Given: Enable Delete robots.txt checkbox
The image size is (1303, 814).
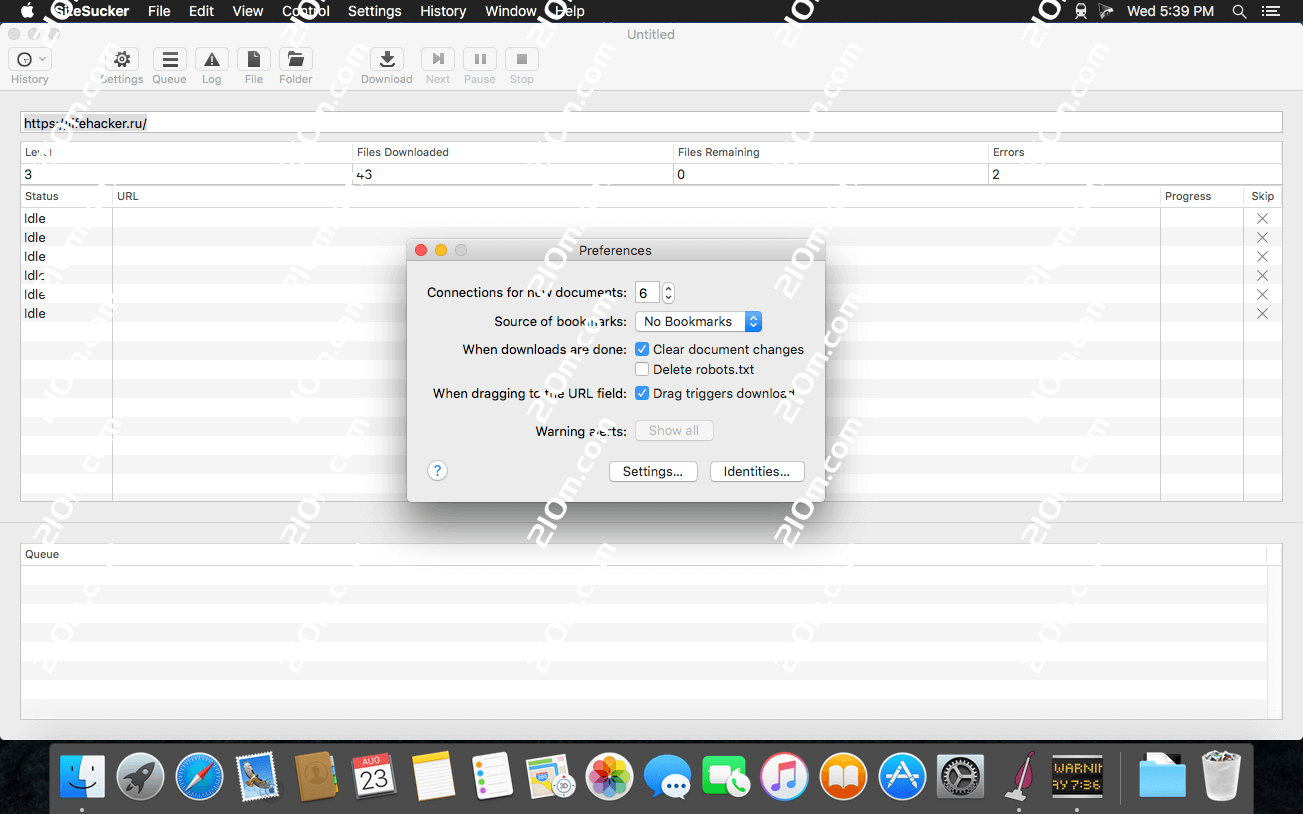Looking at the screenshot, I should click(x=642, y=370).
